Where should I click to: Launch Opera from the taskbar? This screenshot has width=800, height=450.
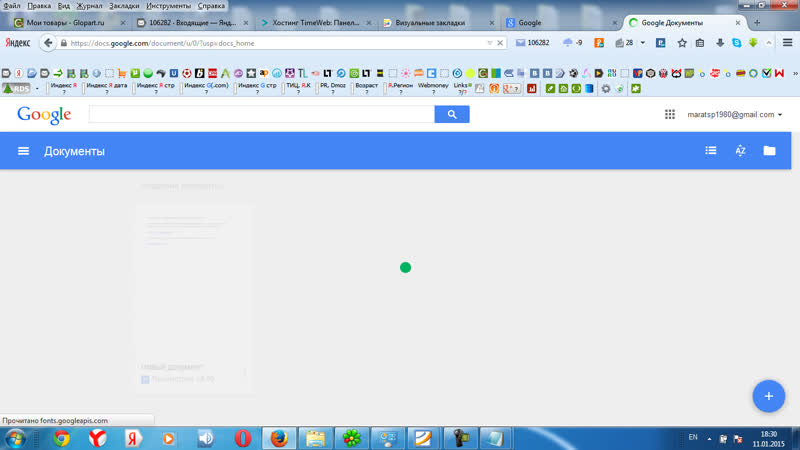(243, 439)
